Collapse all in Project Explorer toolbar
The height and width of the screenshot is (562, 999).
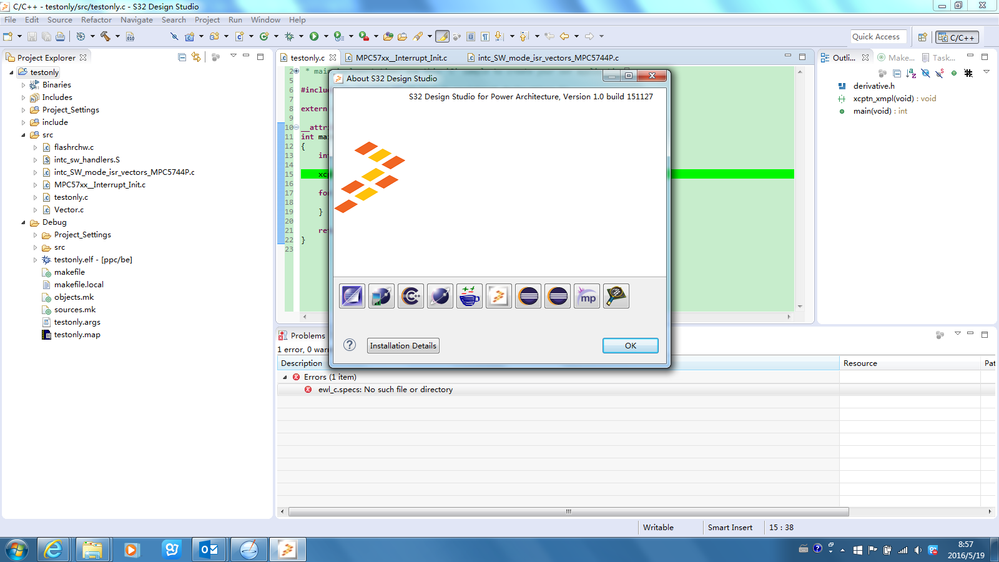pos(182,57)
